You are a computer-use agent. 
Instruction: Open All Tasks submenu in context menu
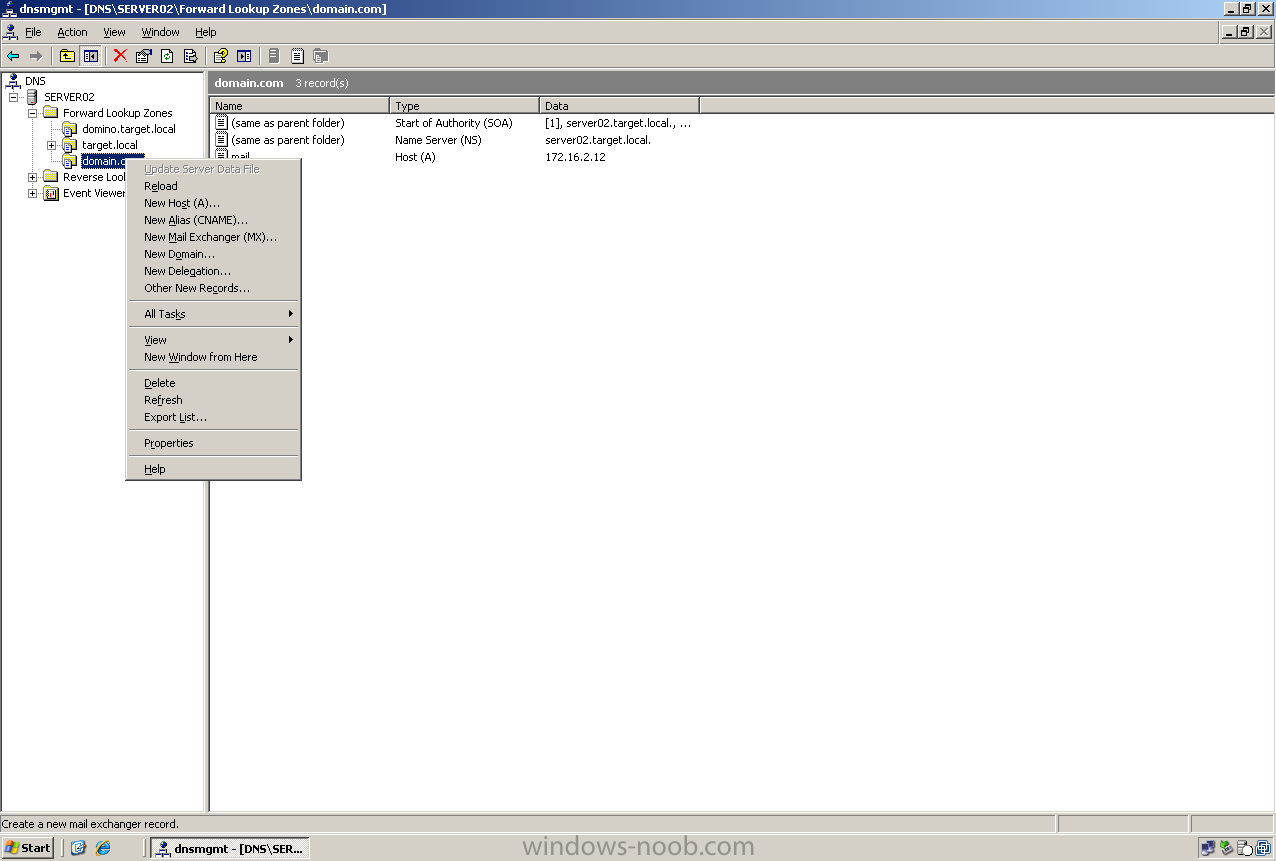[164, 314]
